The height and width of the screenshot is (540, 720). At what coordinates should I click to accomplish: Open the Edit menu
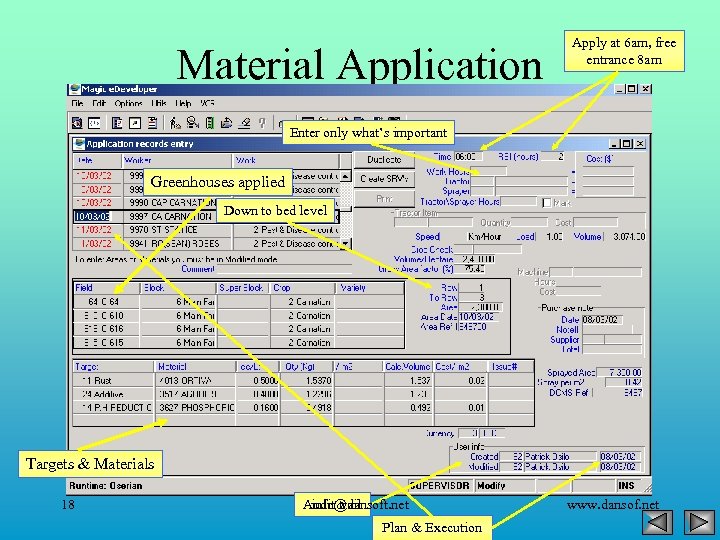click(99, 103)
